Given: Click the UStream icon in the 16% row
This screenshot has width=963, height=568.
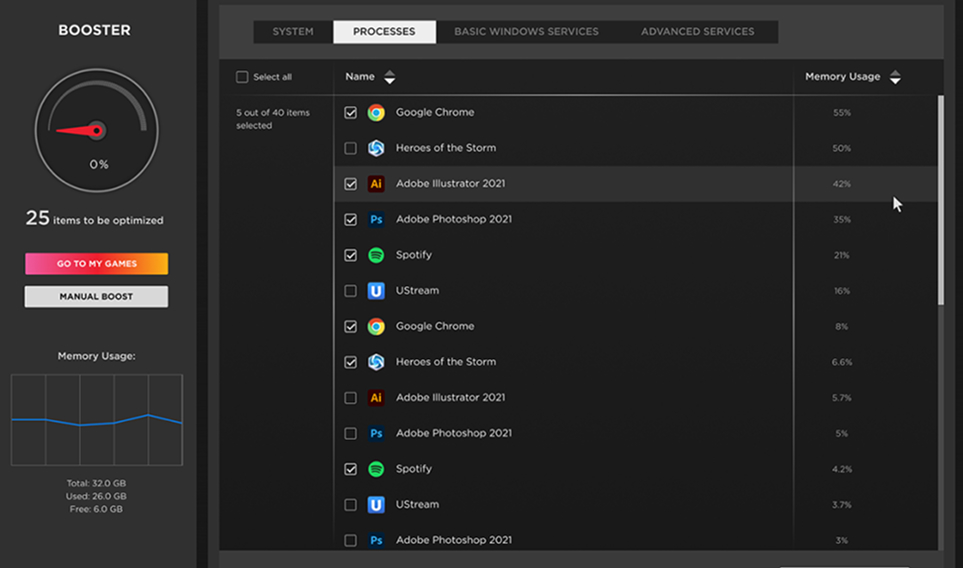Looking at the screenshot, I should point(376,291).
